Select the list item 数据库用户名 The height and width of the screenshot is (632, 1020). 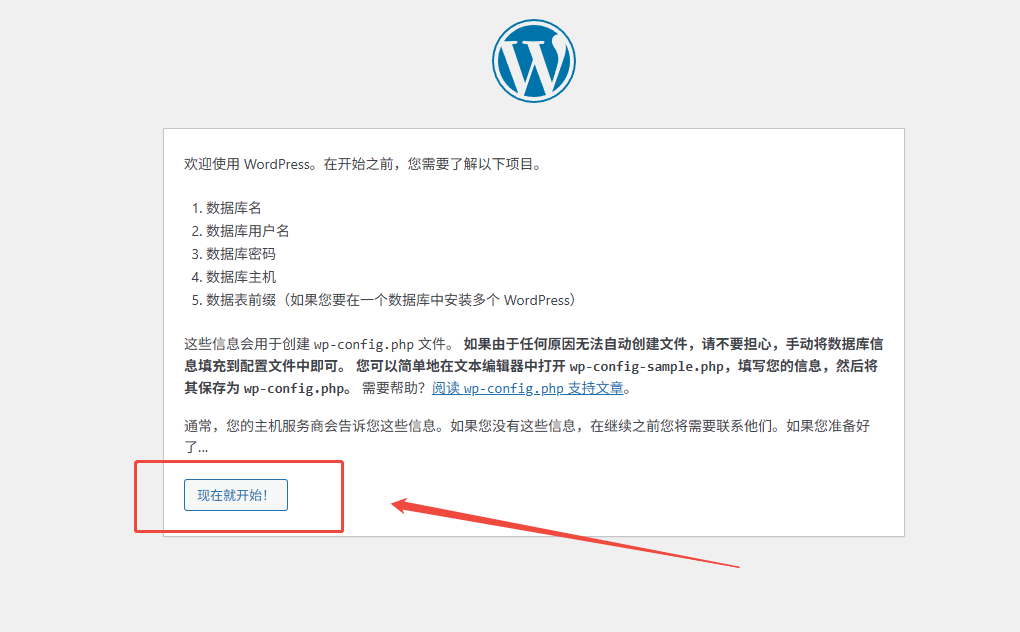(247, 231)
